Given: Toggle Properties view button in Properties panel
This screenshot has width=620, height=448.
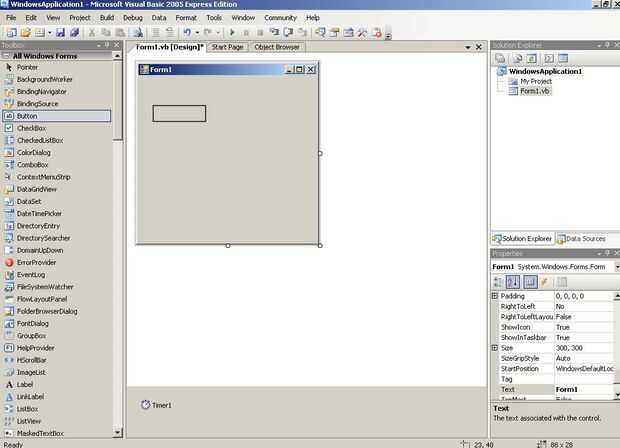Looking at the screenshot, I should (x=530, y=282).
